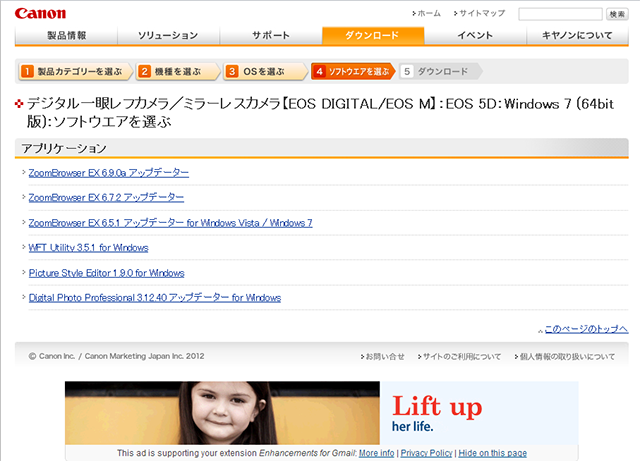Open the More info ad link

(376, 453)
